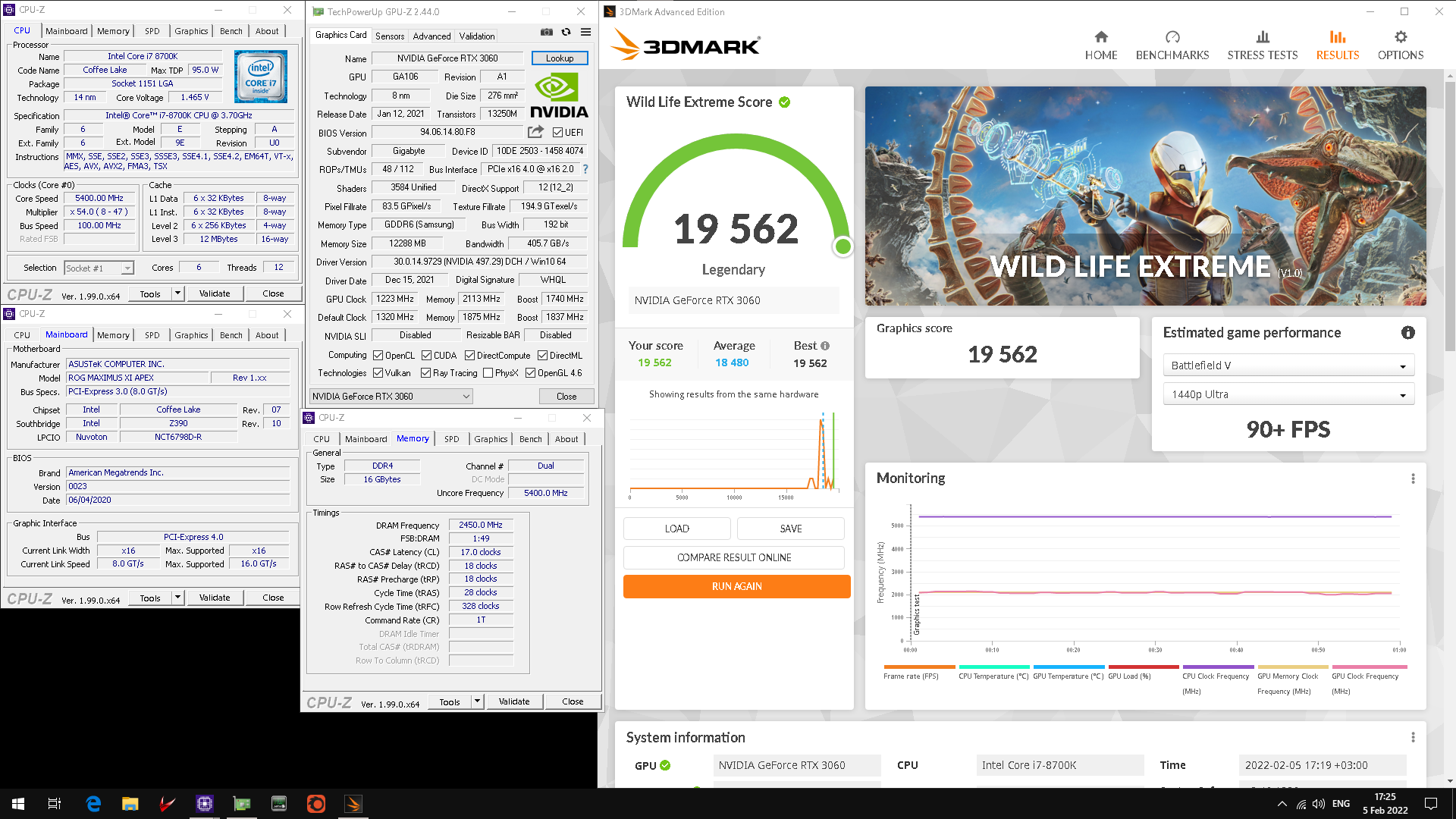Viewport: 1456px width, 819px height.
Task: Switch to Sensors tab in GPU-Z
Action: click(390, 36)
